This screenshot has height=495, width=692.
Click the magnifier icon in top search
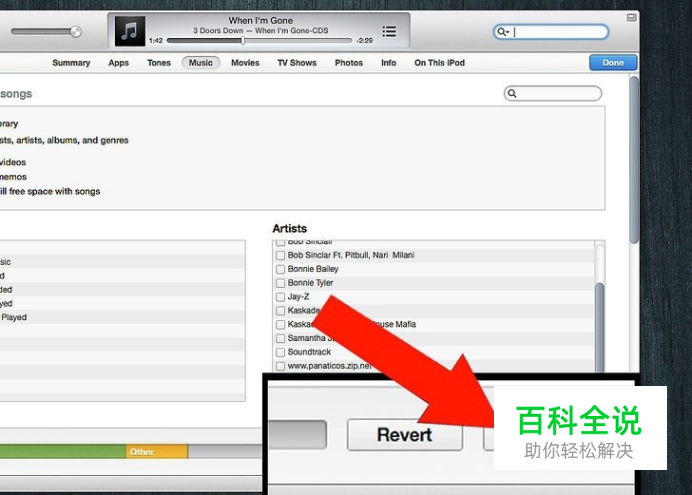click(x=502, y=32)
